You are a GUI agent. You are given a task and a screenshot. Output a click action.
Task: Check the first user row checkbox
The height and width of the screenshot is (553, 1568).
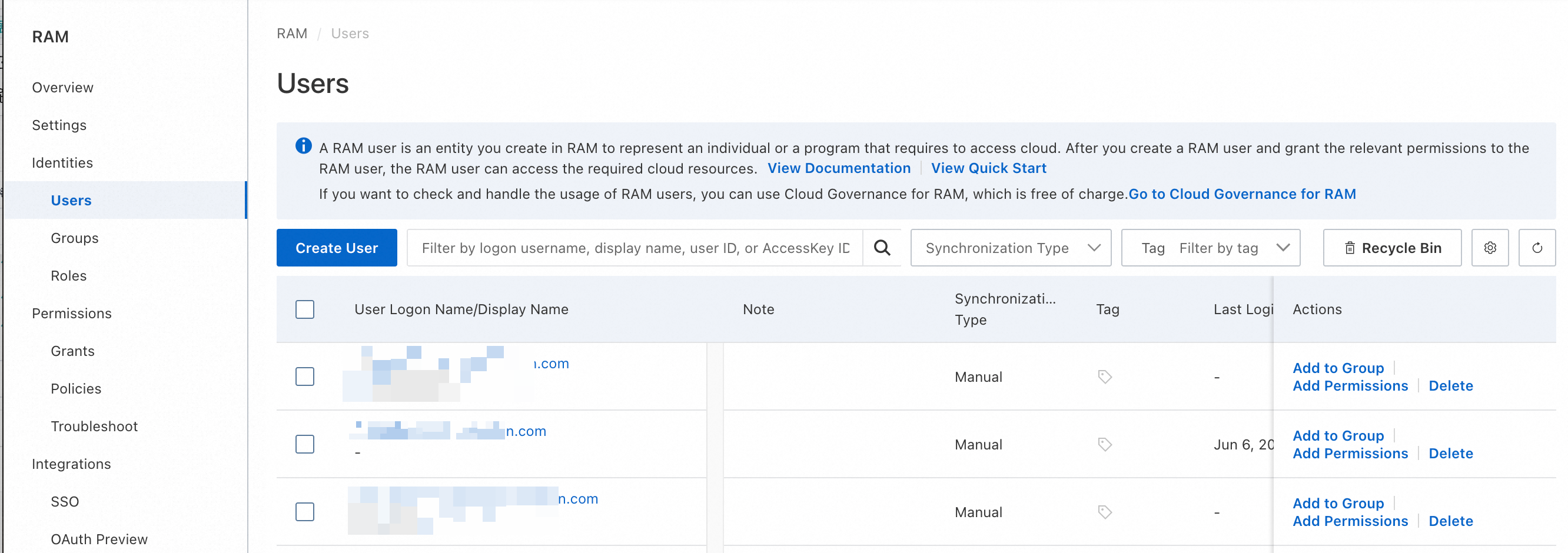click(304, 377)
